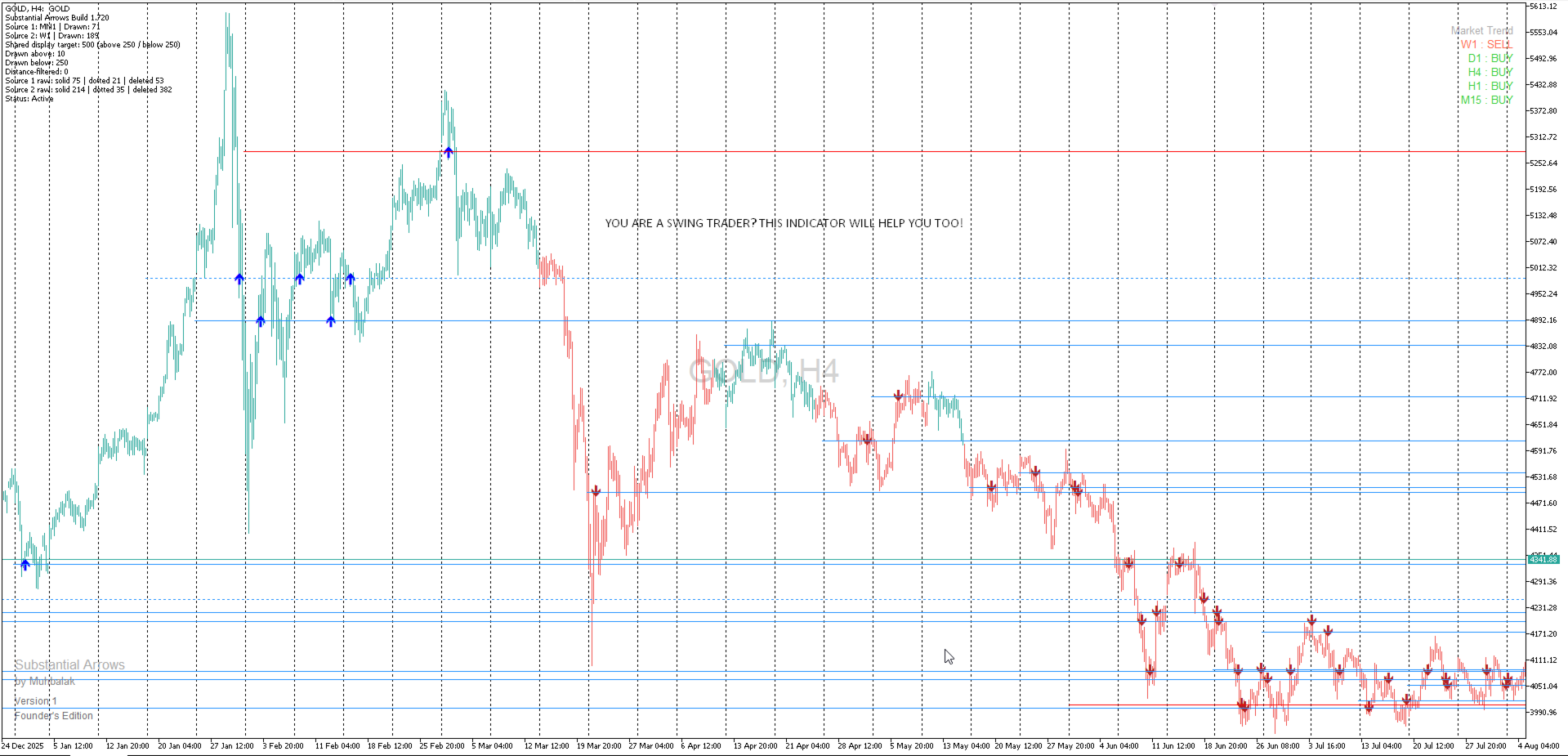1568x756 pixels.
Task: Click the 'Market Trend' panel heading
Action: [1482, 30]
